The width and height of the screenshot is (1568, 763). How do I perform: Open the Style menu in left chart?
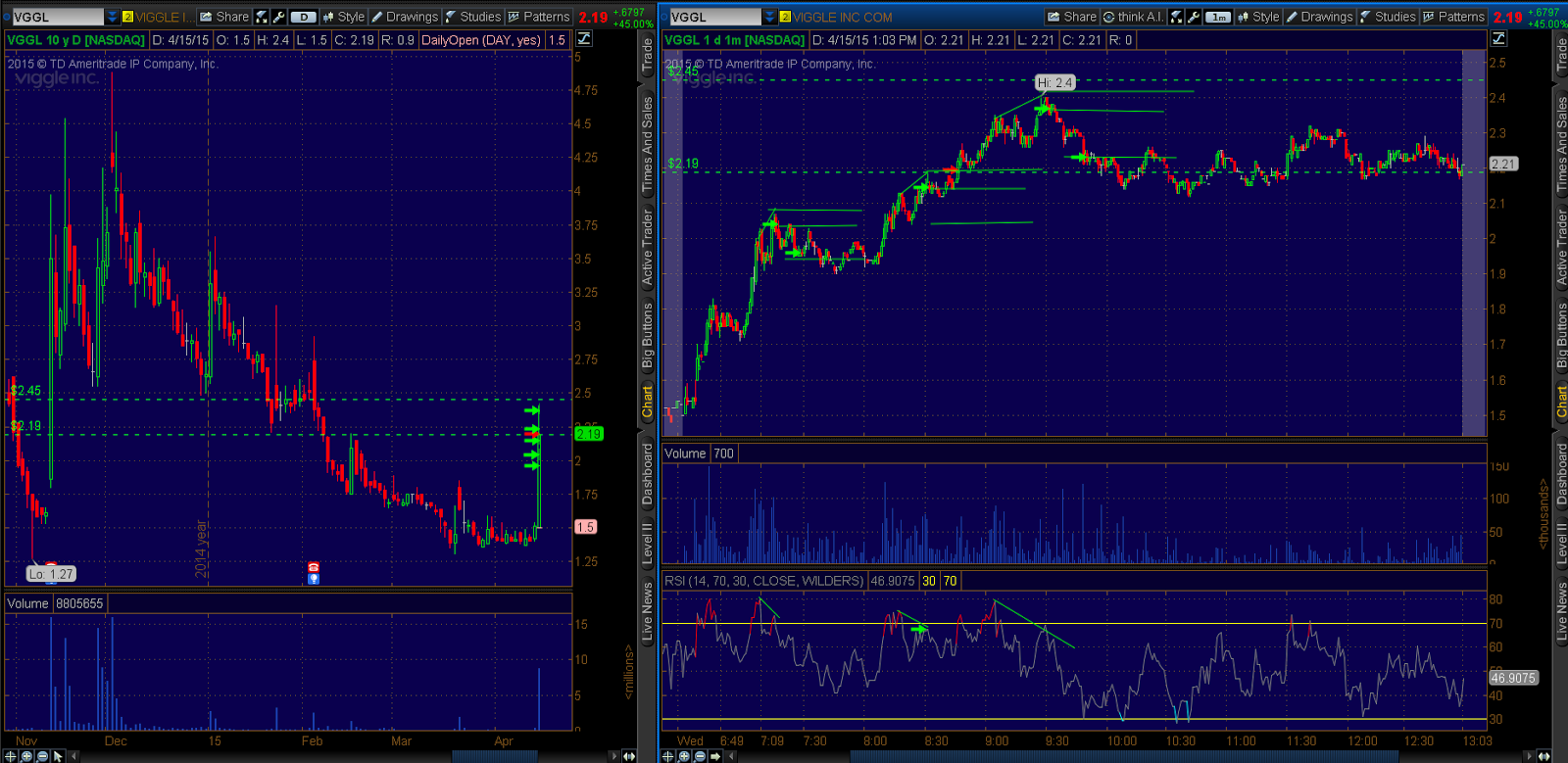[343, 17]
